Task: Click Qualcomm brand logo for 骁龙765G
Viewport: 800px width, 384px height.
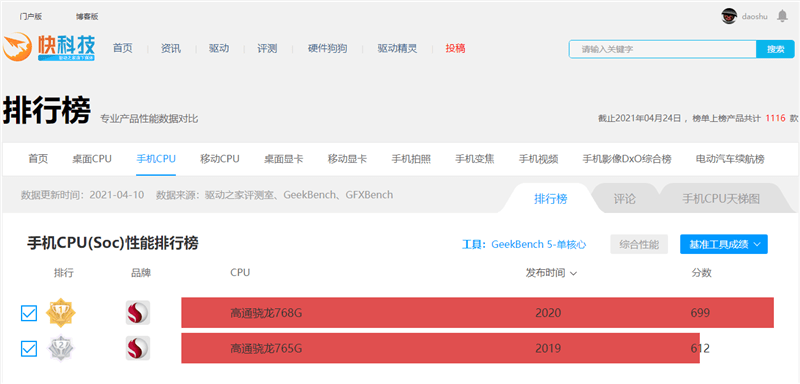Action: coord(138,348)
